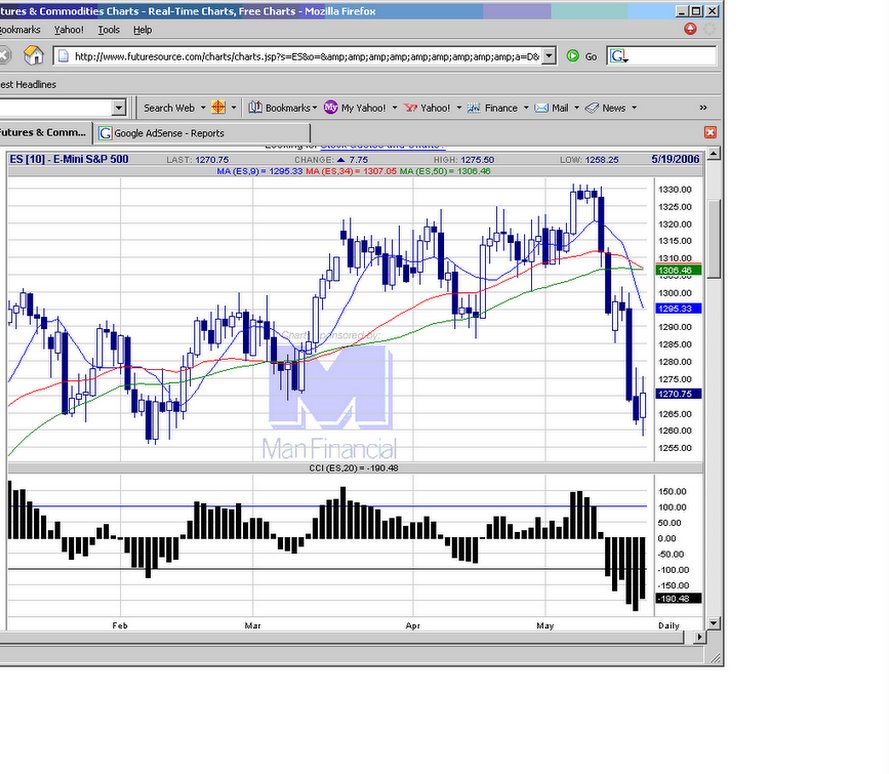Open the Yahoo! menu in the menu bar

point(69,29)
